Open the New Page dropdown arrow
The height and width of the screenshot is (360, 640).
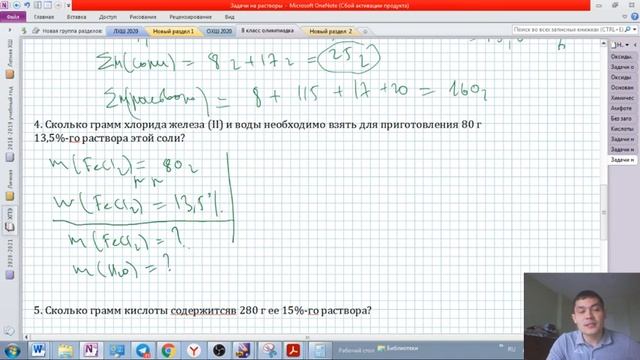coord(627,45)
